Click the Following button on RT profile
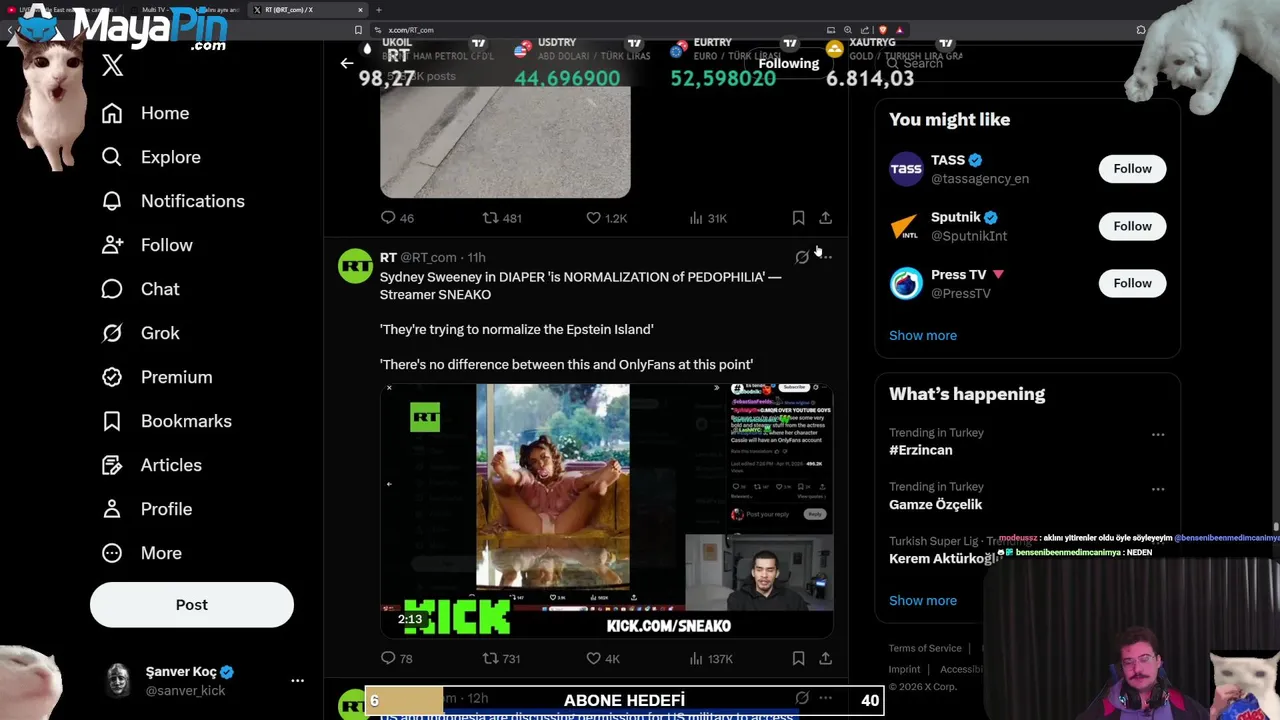The height and width of the screenshot is (720, 1280). (x=788, y=63)
